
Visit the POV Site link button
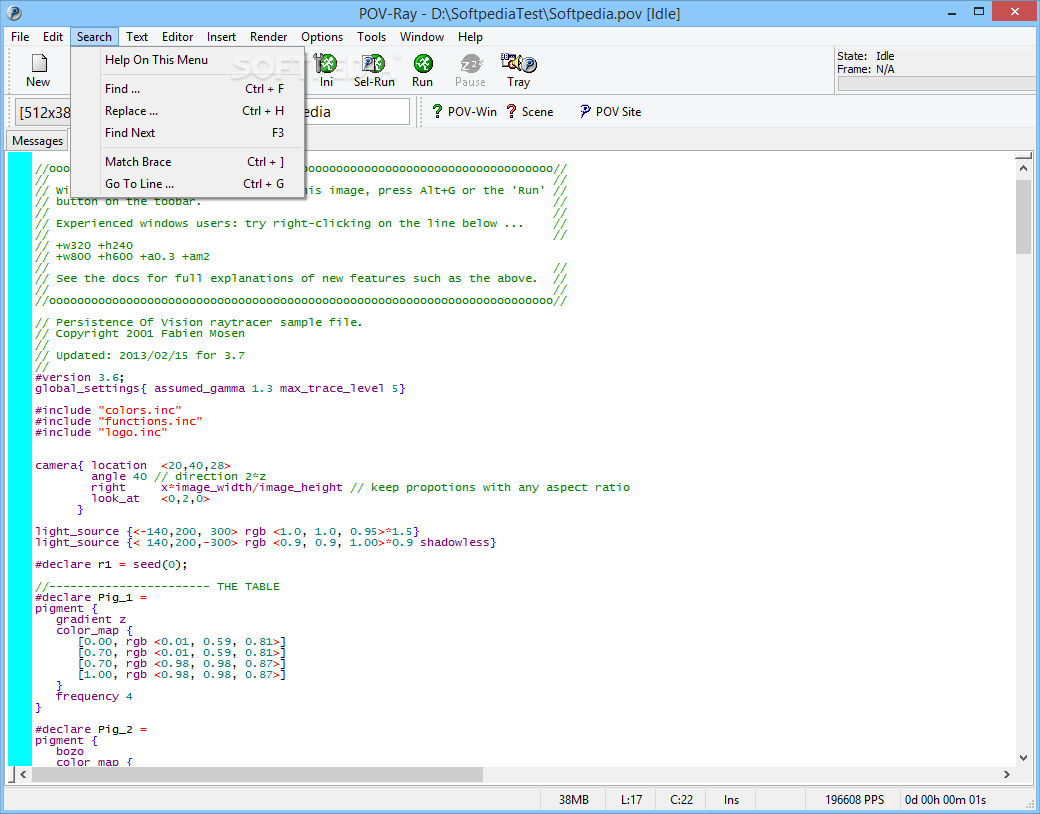(610, 111)
